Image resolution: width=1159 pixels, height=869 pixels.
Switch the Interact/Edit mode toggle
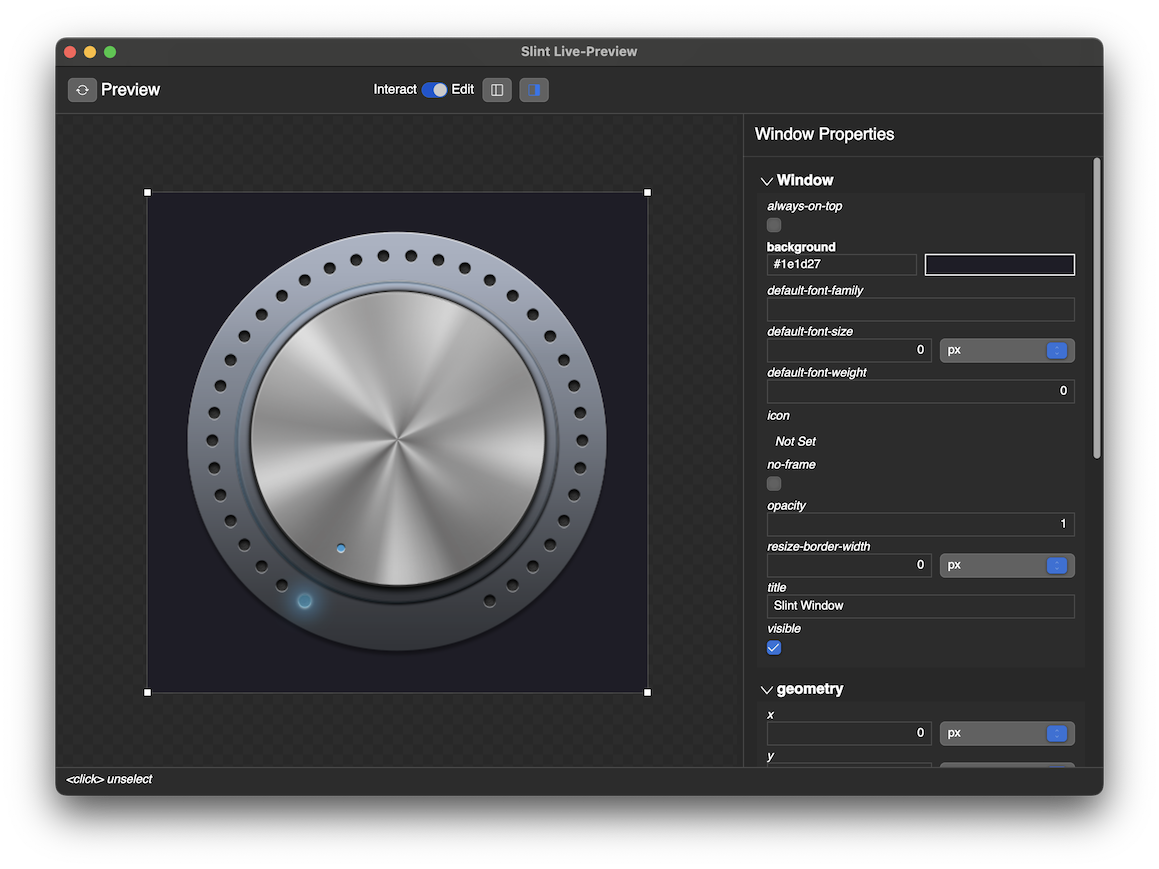(434, 90)
